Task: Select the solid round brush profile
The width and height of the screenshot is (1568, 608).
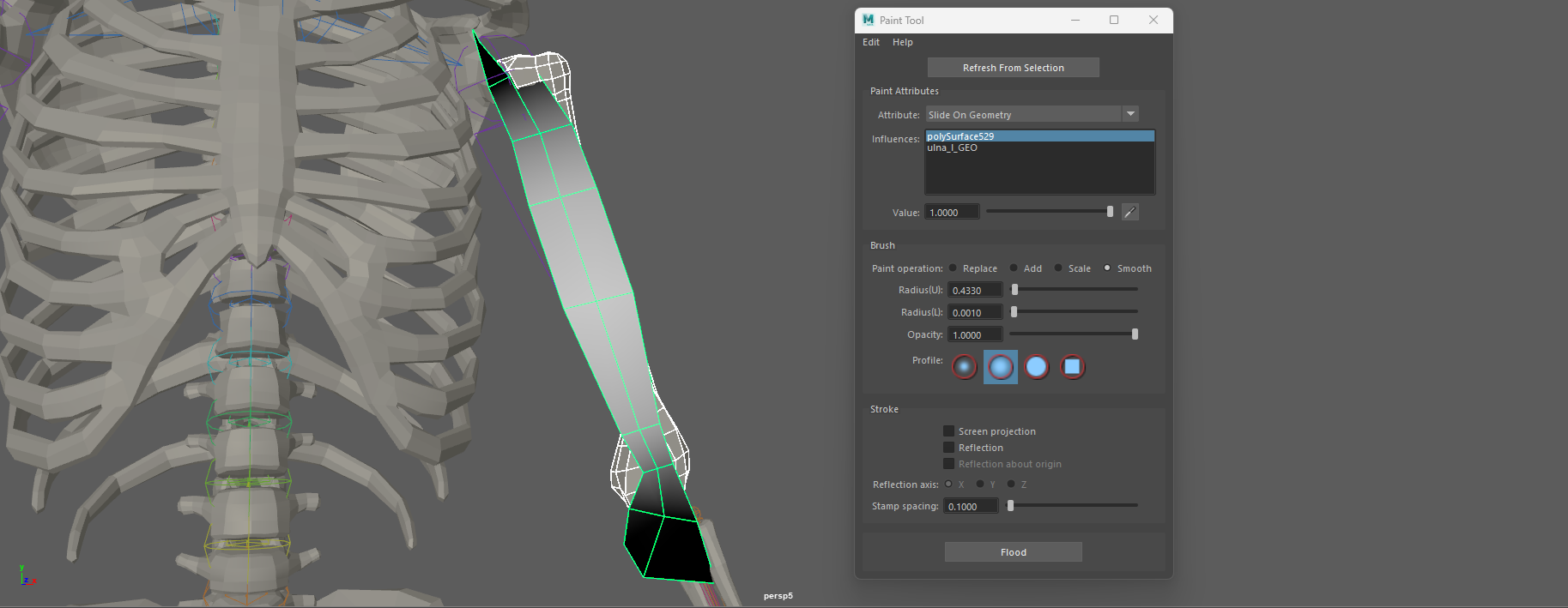Action: tap(1037, 367)
